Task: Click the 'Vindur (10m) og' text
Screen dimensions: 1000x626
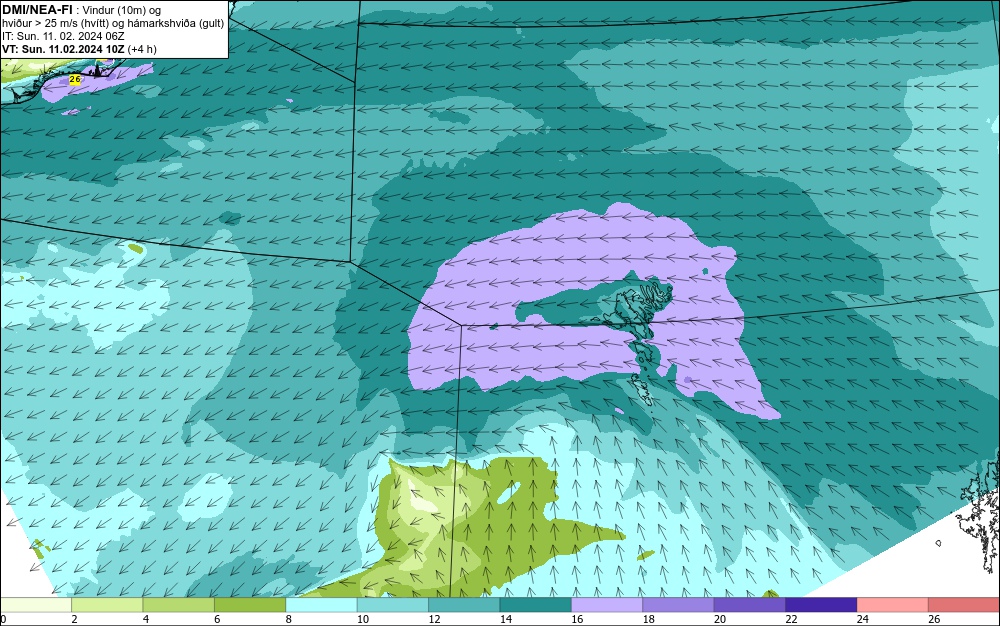Action: coord(122,10)
